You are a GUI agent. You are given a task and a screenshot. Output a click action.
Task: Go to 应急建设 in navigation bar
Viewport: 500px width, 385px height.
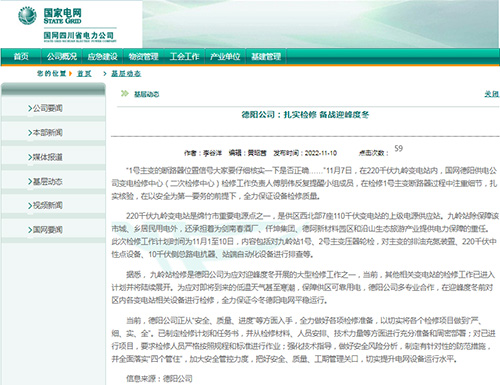(103, 57)
